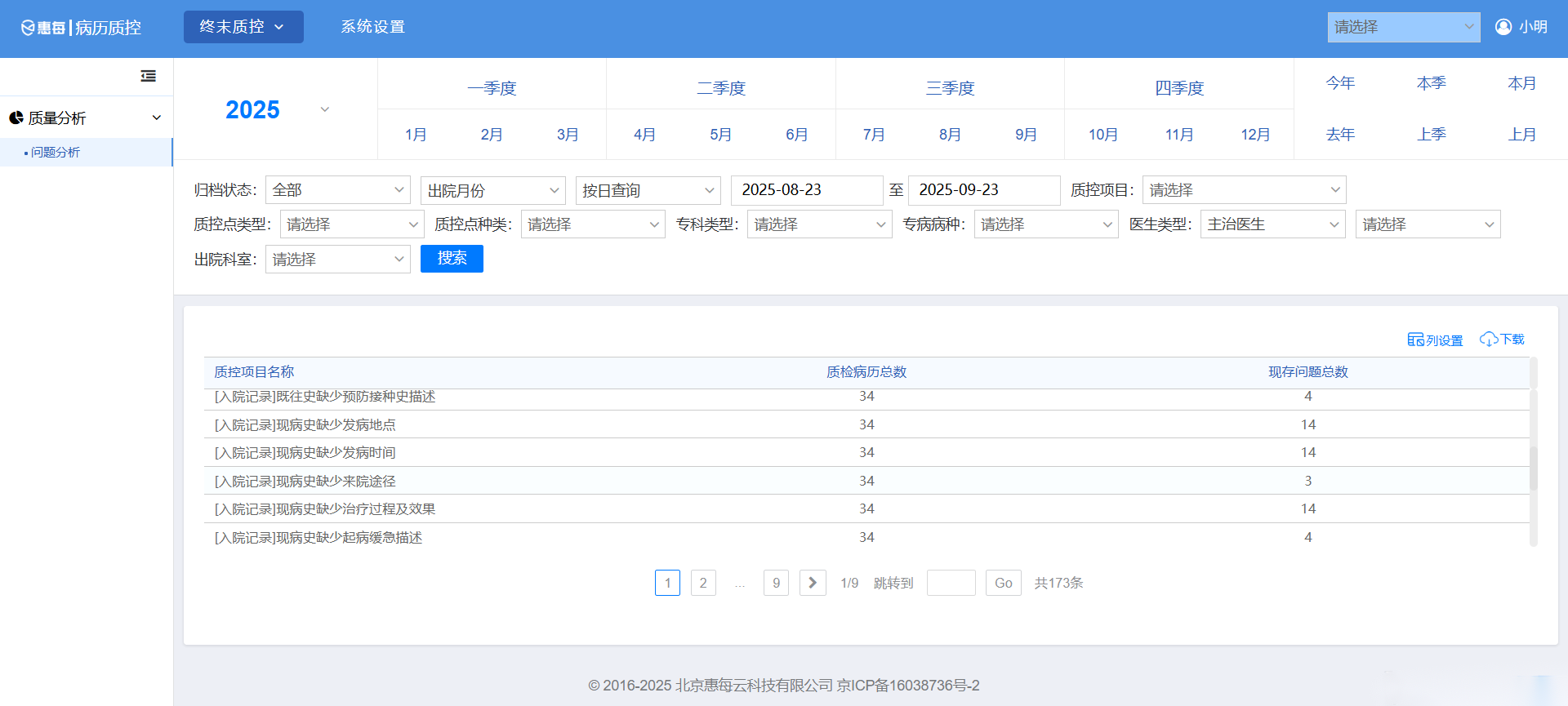Click the pie chart icon beside 质量分析
The width and height of the screenshot is (1568, 706).
(x=16, y=118)
